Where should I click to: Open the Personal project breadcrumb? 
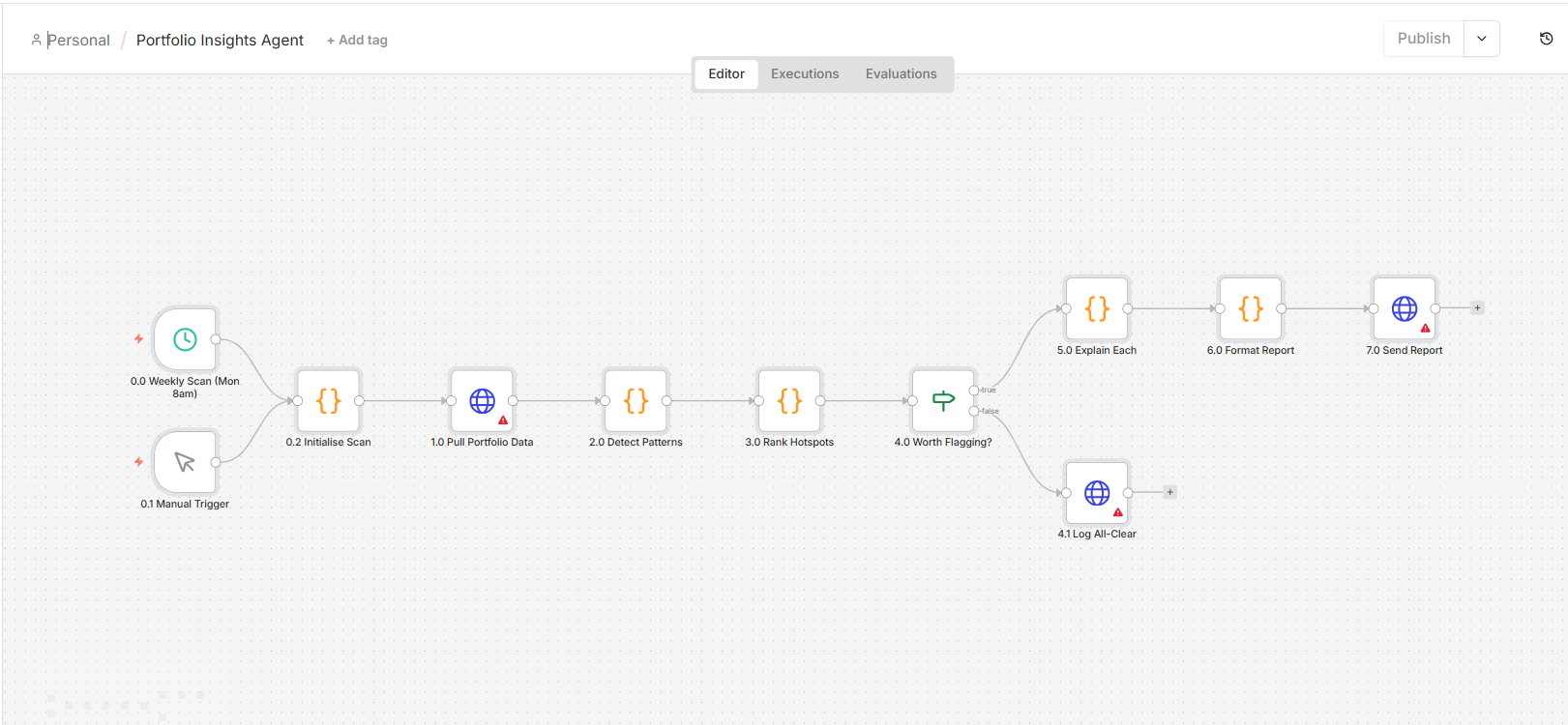point(78,40)
